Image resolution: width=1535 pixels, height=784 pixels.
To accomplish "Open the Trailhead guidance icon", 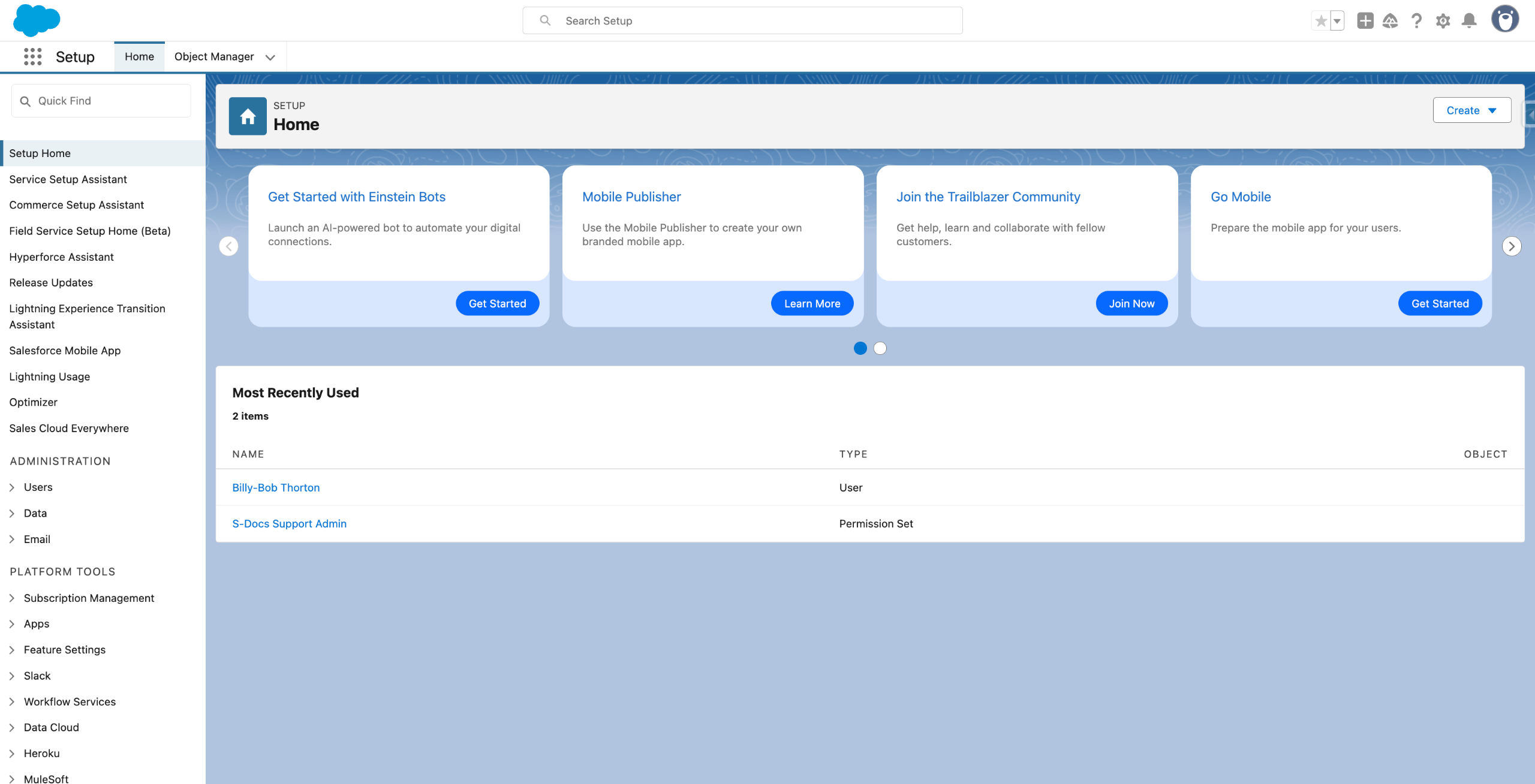I will point(1390,21).
